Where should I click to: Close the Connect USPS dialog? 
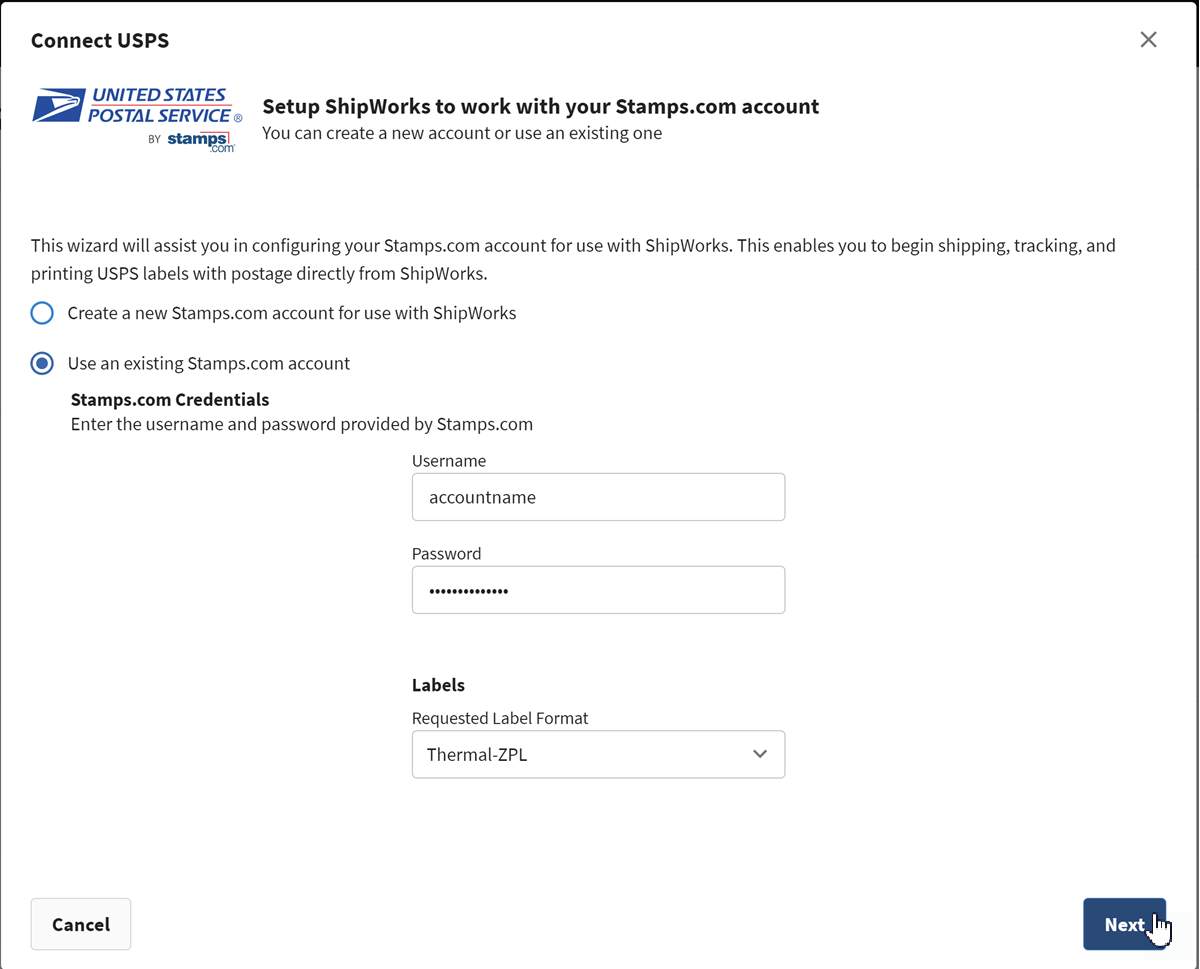pyautogui.click(x=1148, y=40)
